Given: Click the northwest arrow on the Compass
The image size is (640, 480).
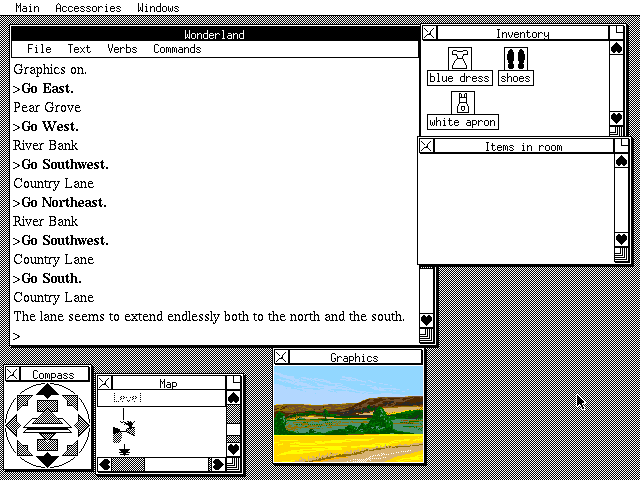Looking at the screenshot, I should tap(24, 402).
